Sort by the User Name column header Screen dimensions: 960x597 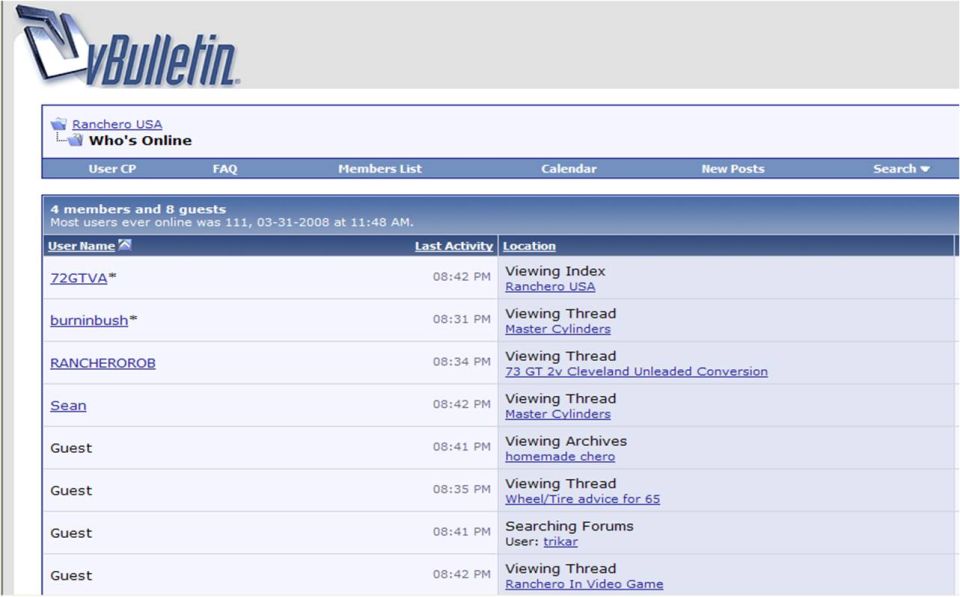tap(81, 246)
